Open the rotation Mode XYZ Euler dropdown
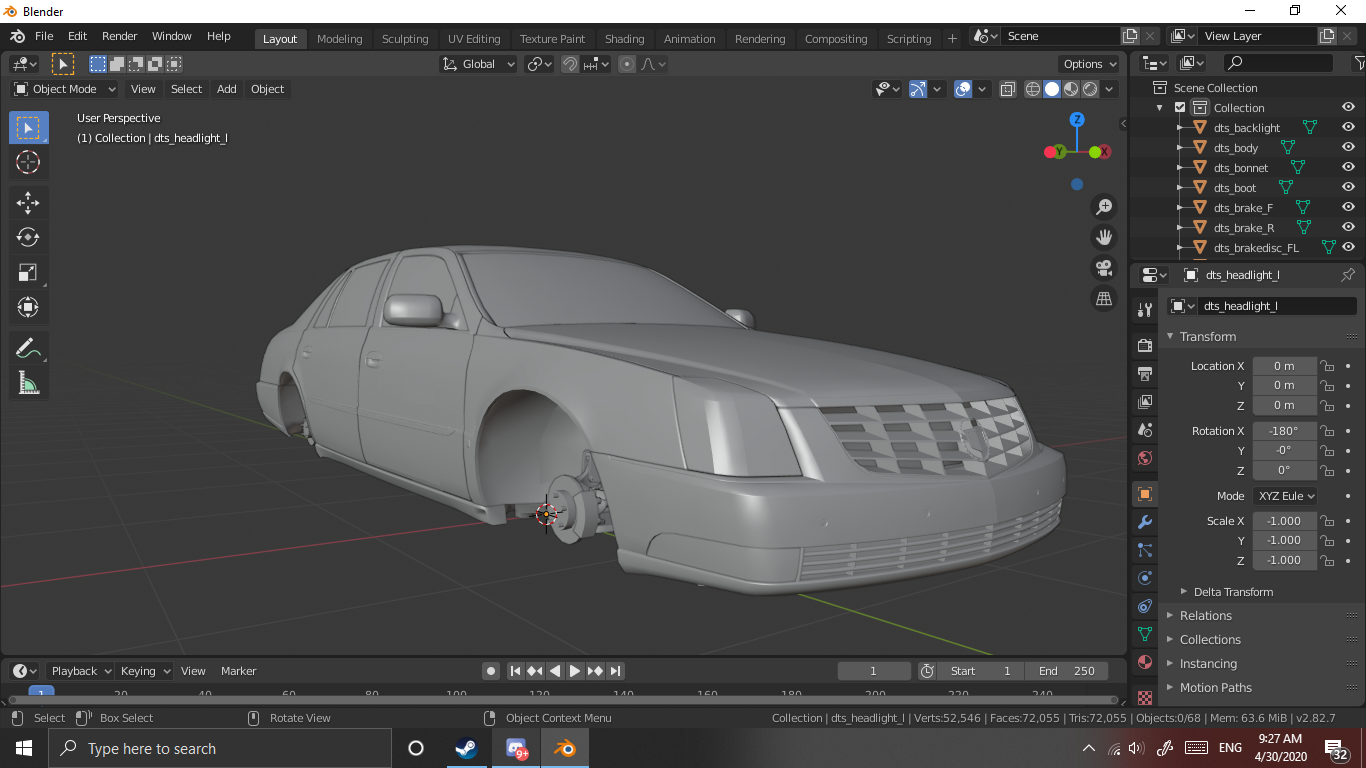Image resolution: width=1366 pixels, height=768 pixels. 1285,496
